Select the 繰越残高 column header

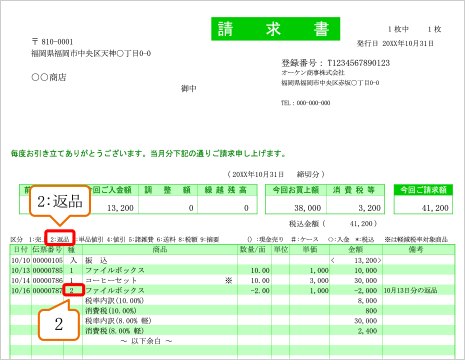point(227,190)
